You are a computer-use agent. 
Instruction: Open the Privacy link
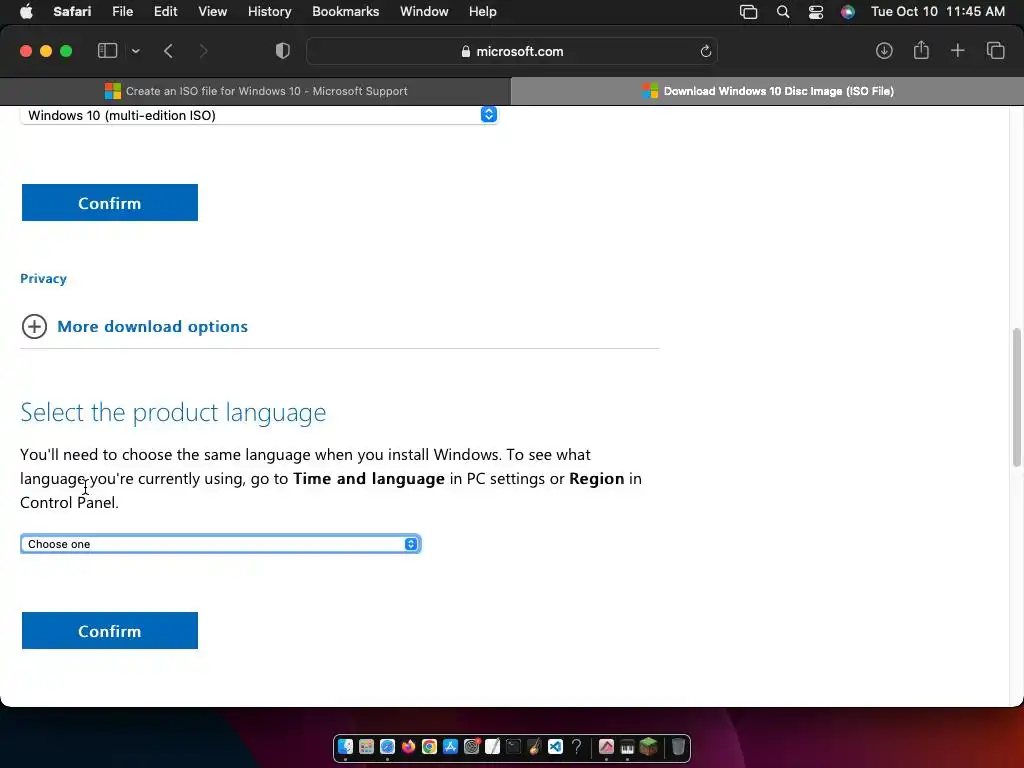click(43, 278)
